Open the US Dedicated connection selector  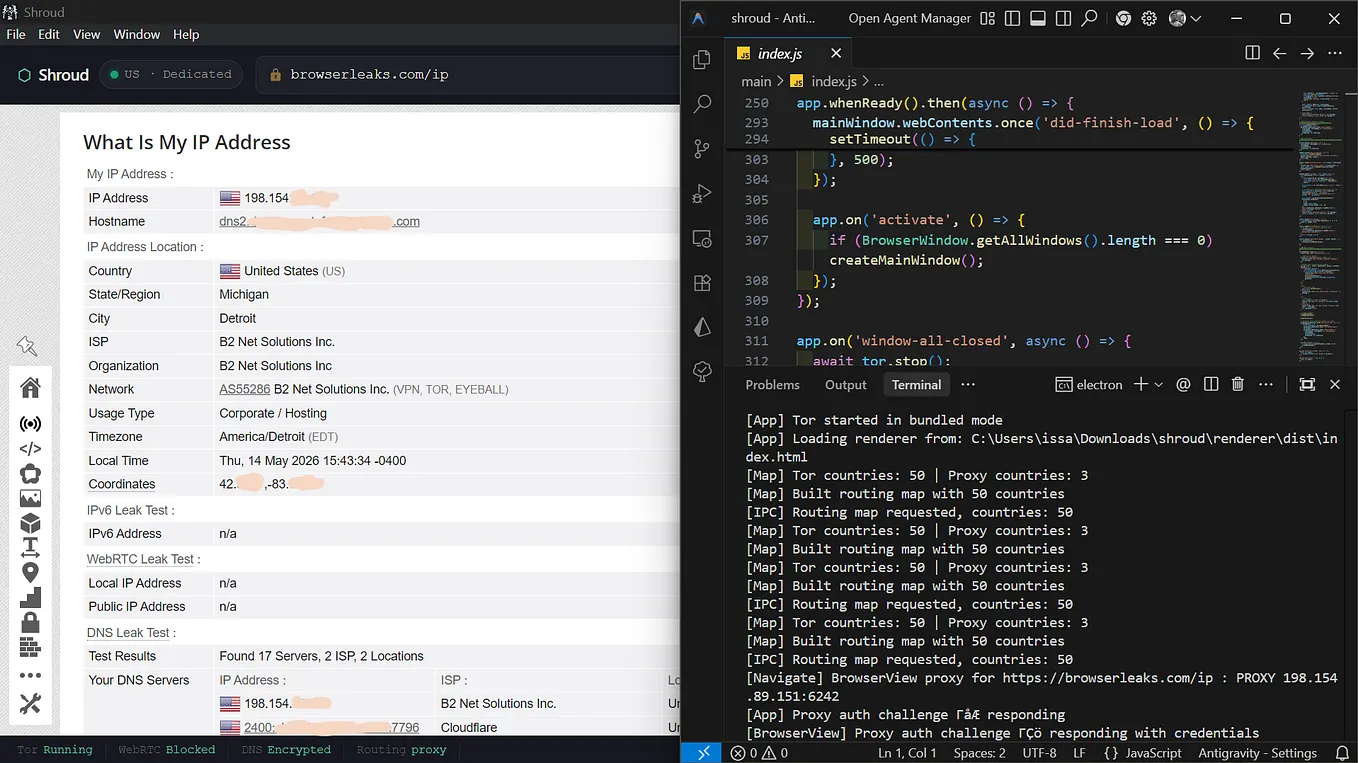pyautogui.click(x=171, y=75)
